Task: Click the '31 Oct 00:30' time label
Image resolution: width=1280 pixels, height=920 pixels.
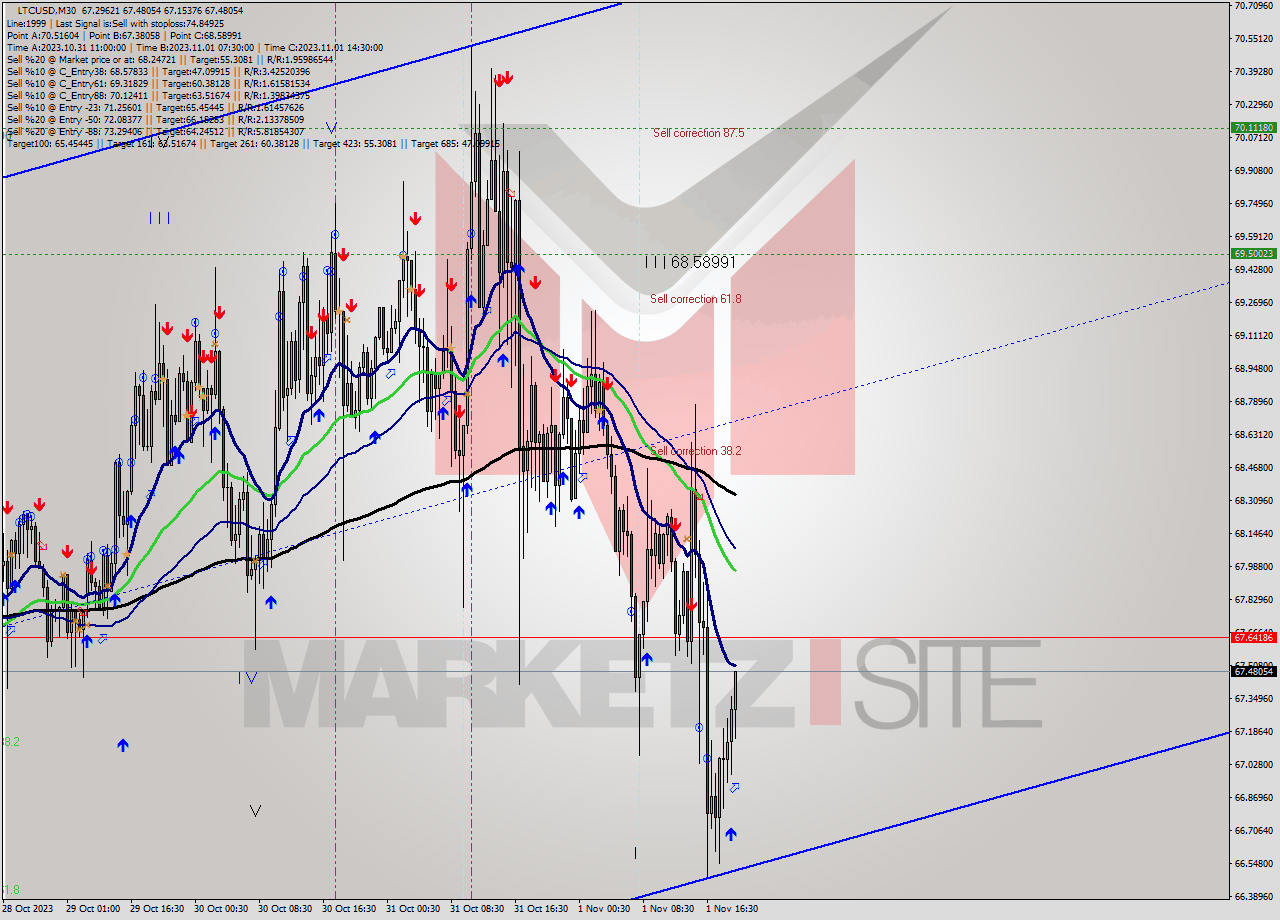Action: (x=413, y=909)
